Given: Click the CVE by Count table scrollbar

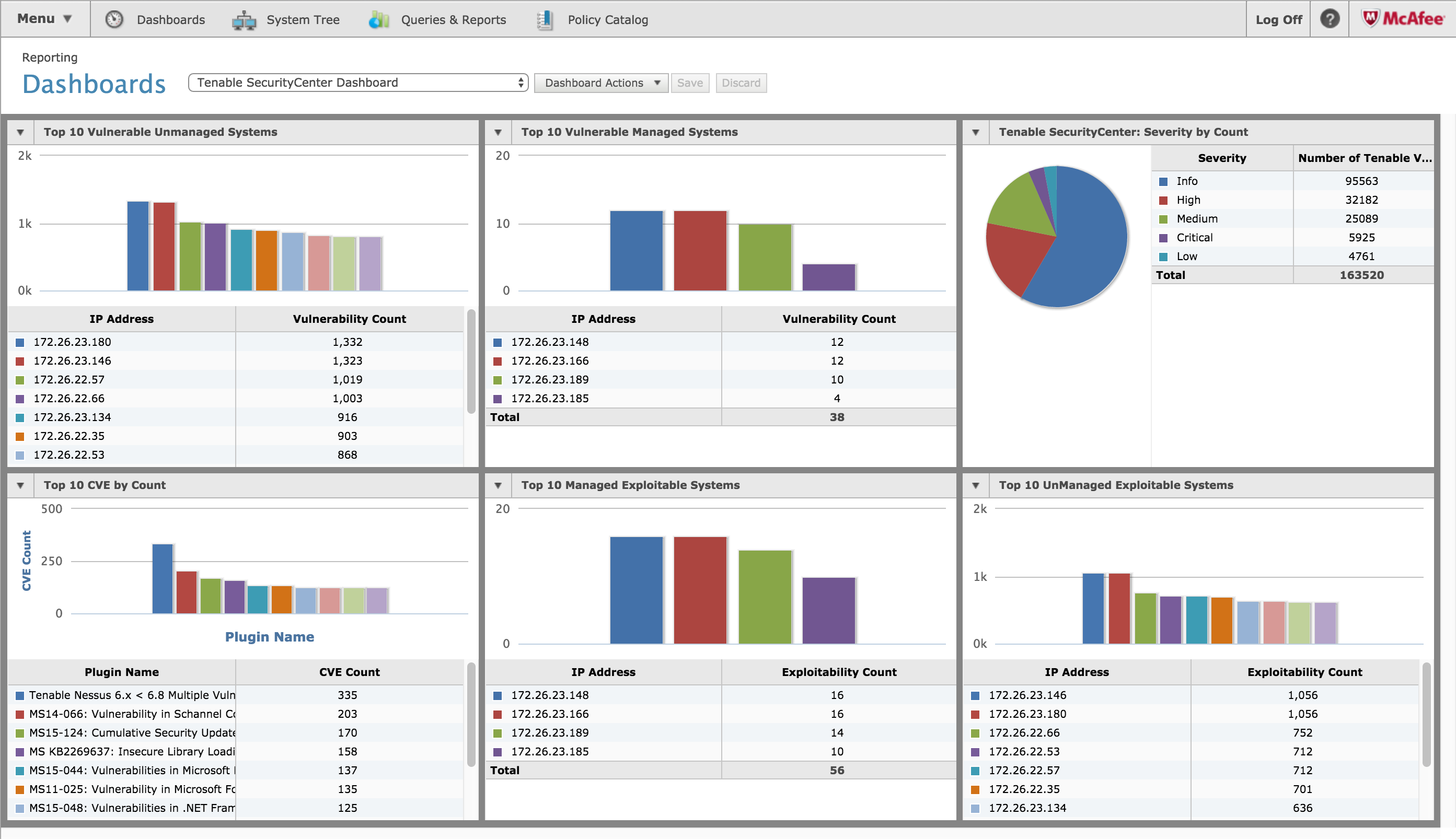Looking at the screenshot, I should (x=471, y=715).
